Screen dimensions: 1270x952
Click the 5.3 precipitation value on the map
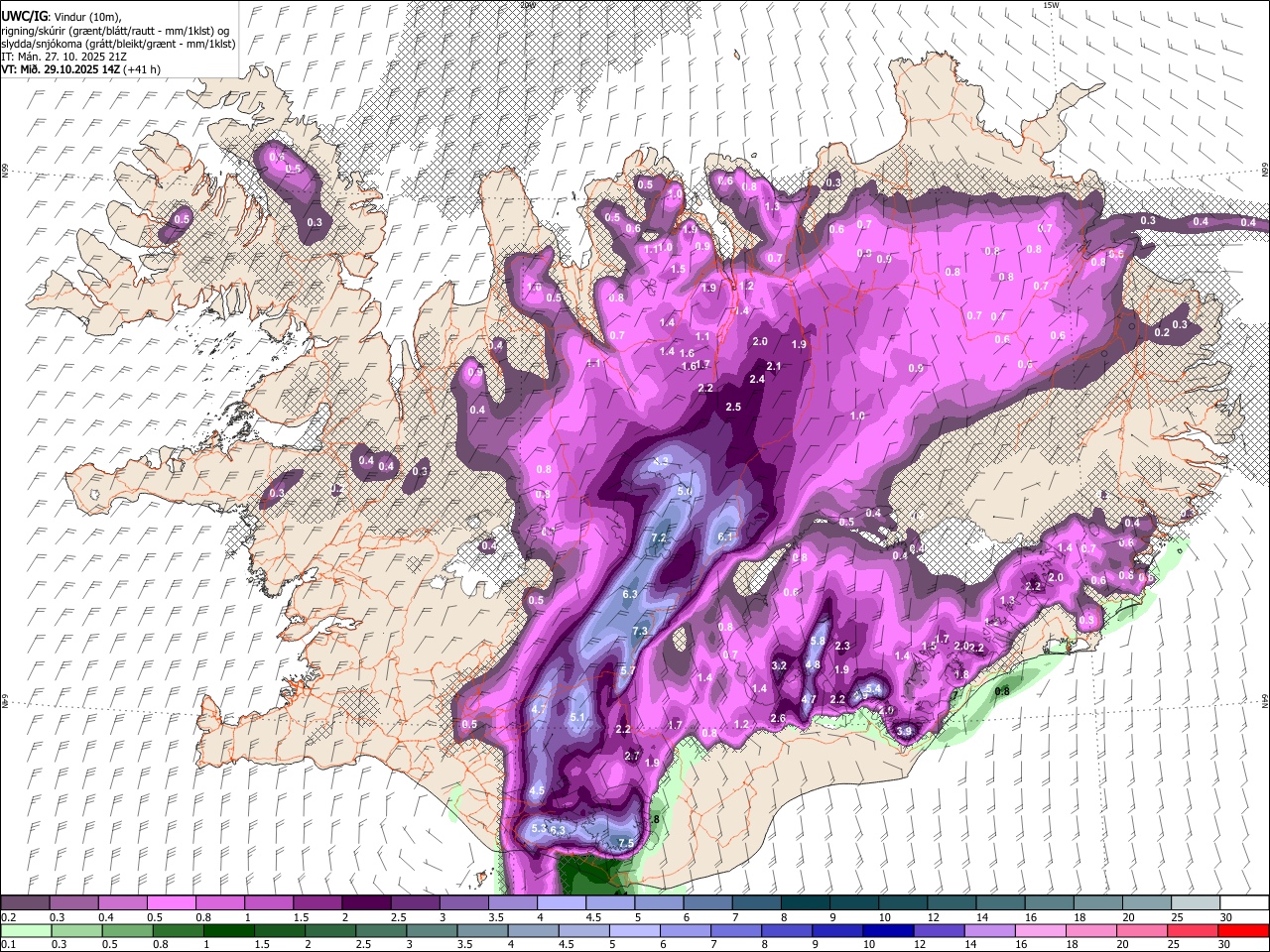tap(540, 828)
